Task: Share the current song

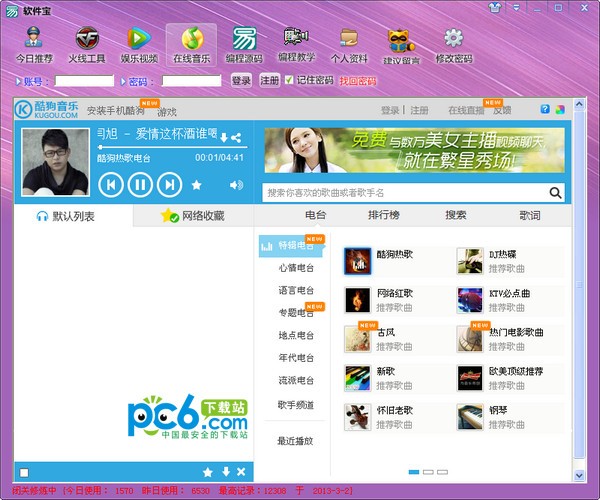Action: coord(236,138)
